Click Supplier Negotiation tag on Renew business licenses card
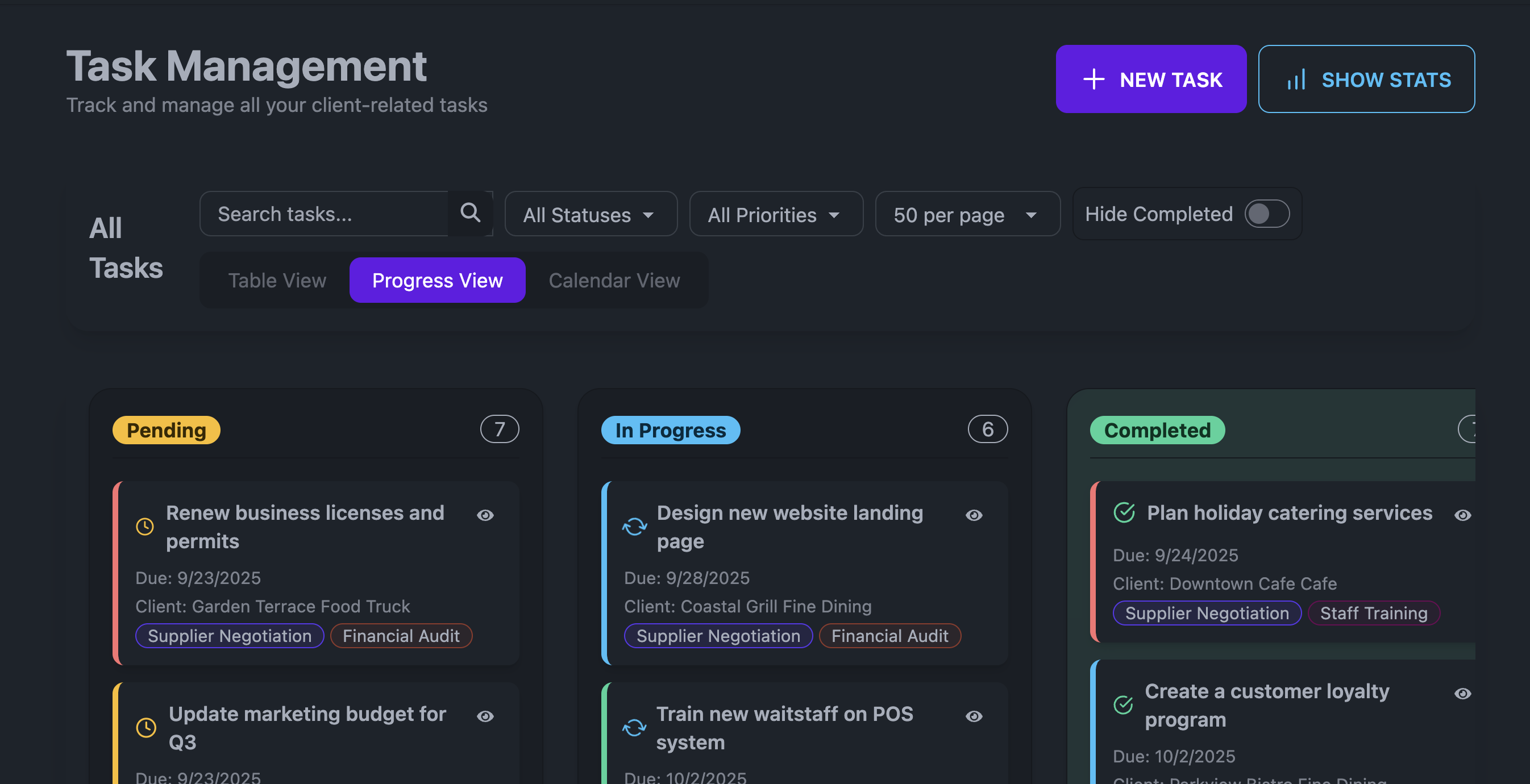This screenshot has height=784, width=1530. pos(230,636)
